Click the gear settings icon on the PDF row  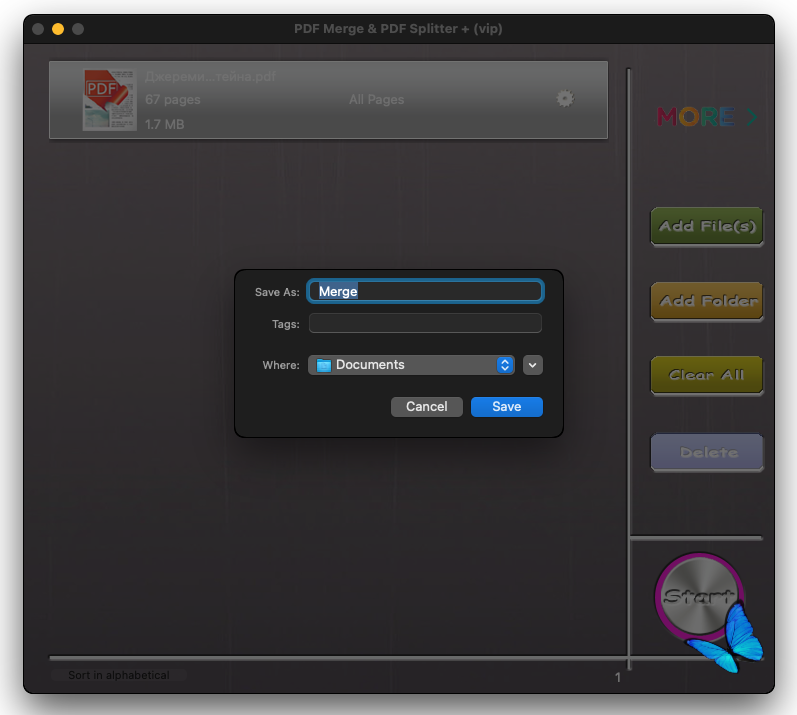pos(565,99)
